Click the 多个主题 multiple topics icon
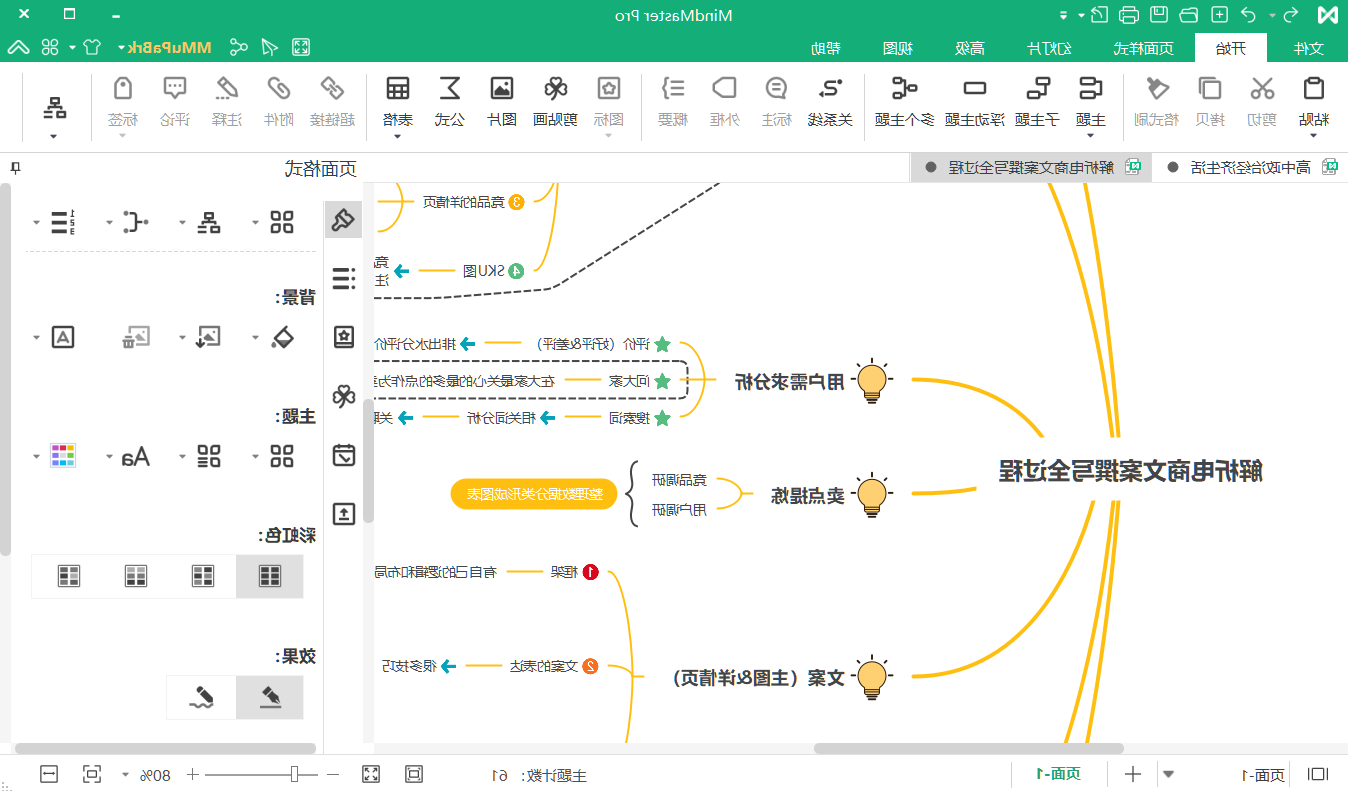 point(905,90)
